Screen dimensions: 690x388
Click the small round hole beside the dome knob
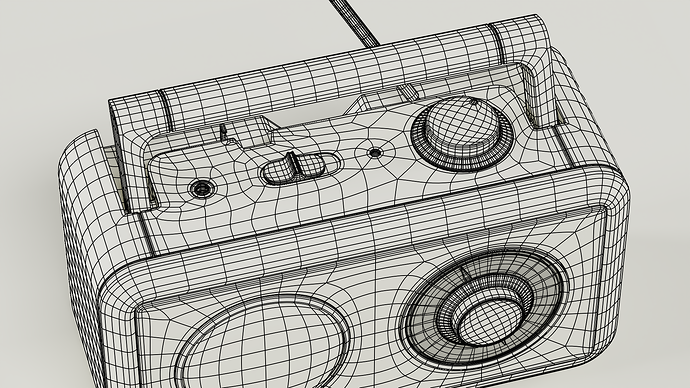(375, 153)
